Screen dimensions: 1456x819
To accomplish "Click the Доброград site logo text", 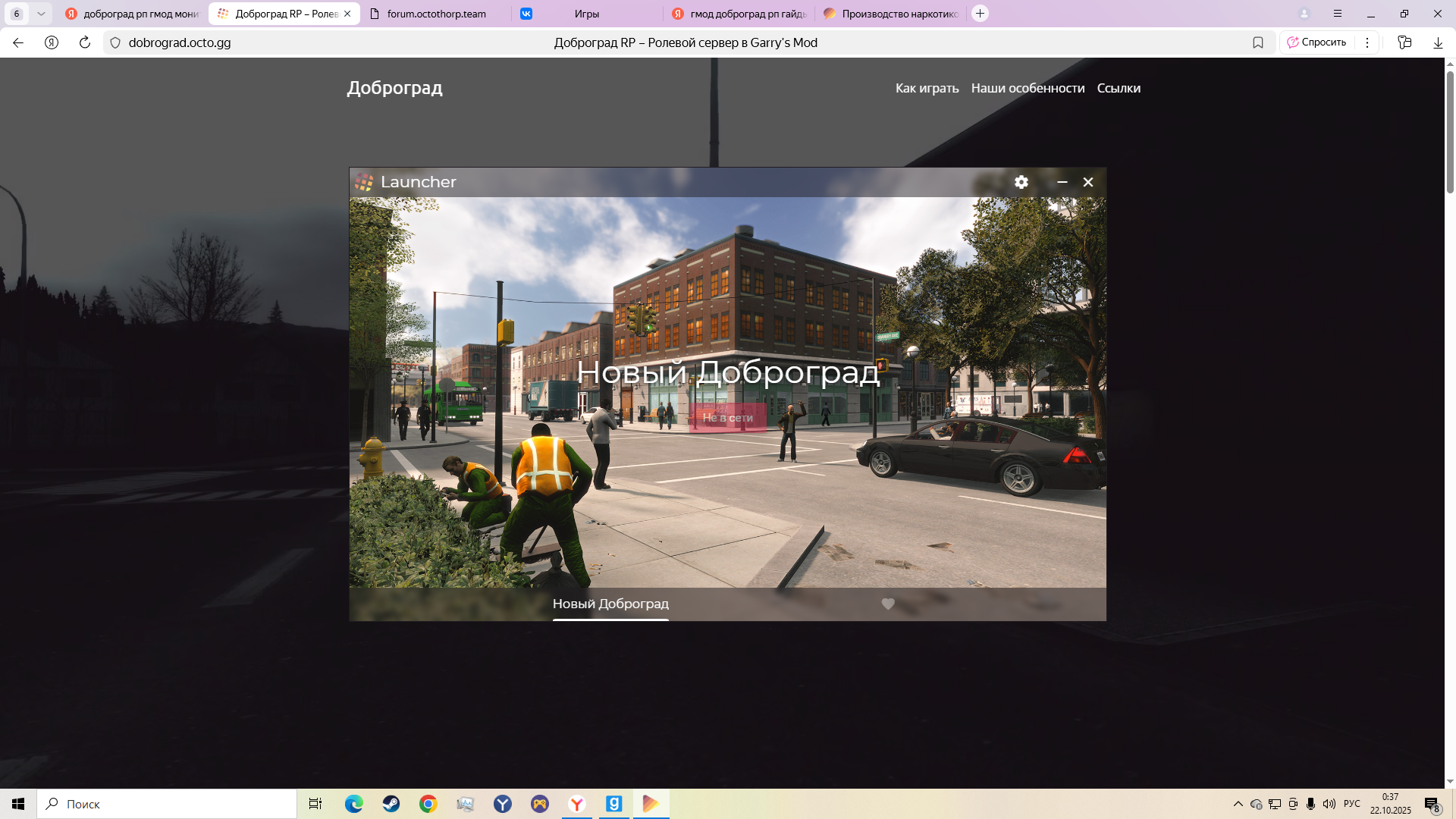I will click(x=394, y=88).
